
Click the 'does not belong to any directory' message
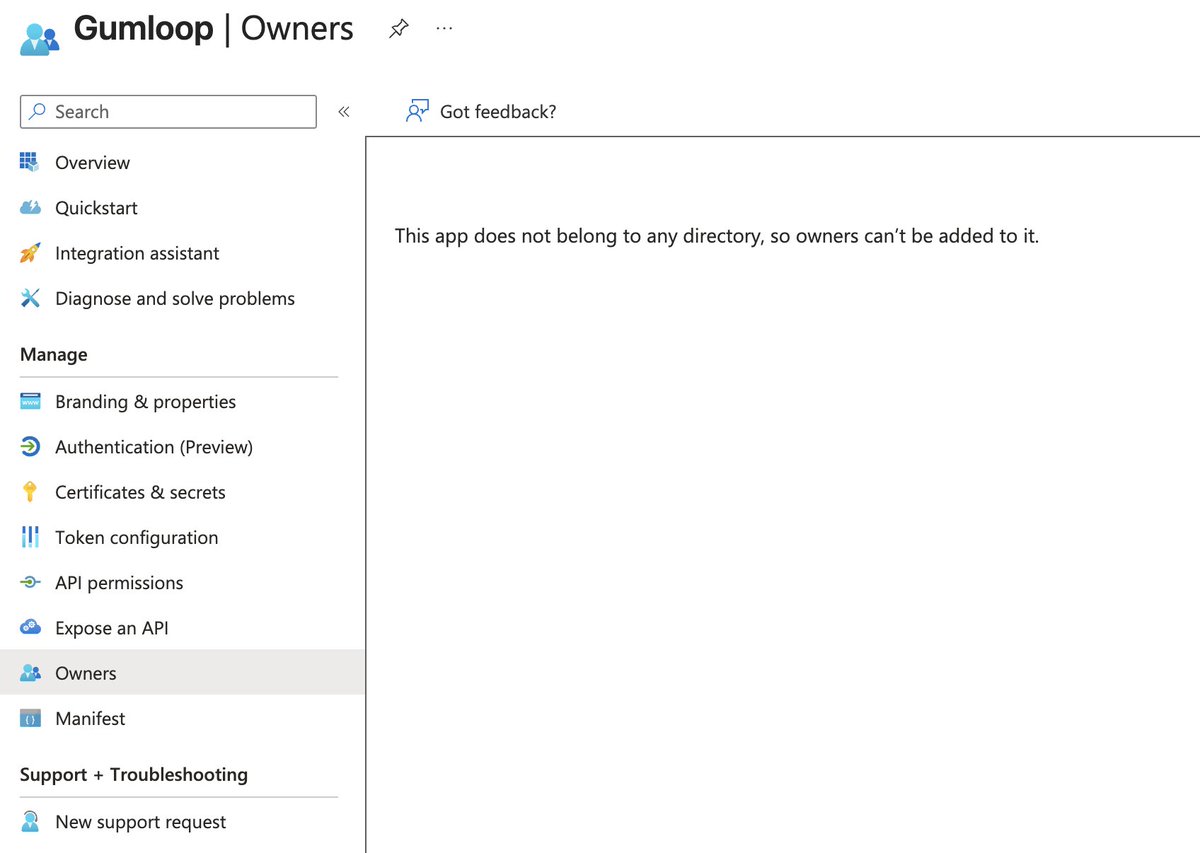(x=717, y=236)
